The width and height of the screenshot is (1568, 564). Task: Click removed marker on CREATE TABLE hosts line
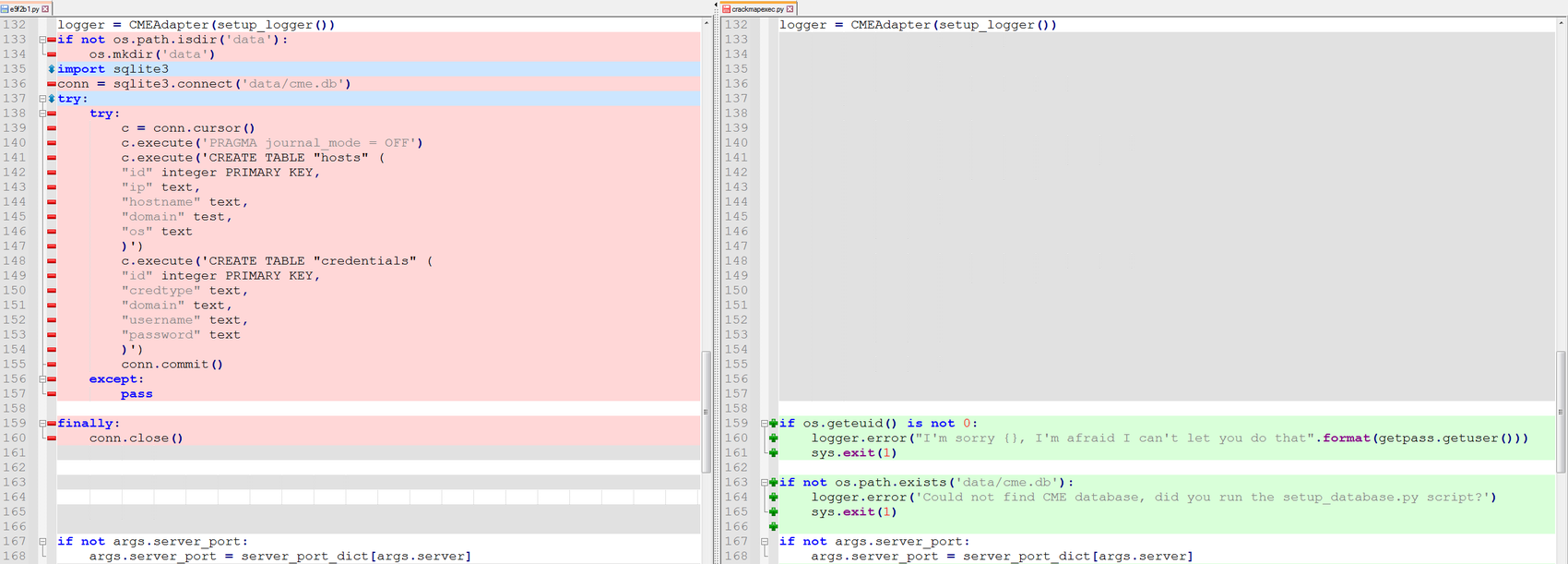pyautogui.click(x=52, y=158)
